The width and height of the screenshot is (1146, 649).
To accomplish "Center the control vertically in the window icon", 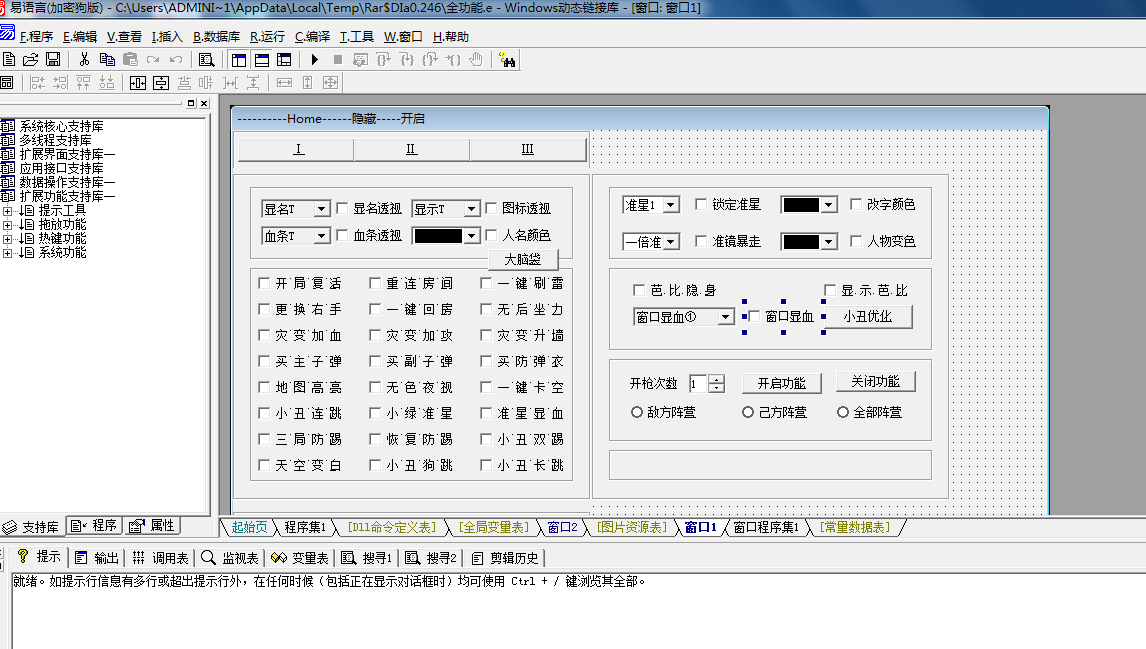I will 161,83.
